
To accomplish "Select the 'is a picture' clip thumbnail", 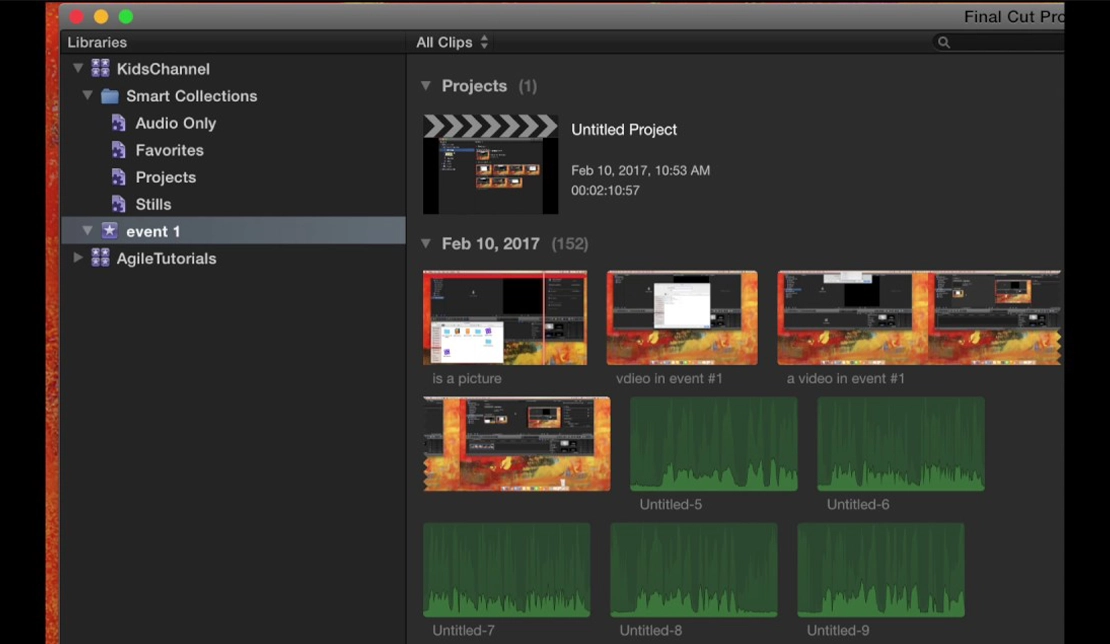I will (x=504, y=317).
